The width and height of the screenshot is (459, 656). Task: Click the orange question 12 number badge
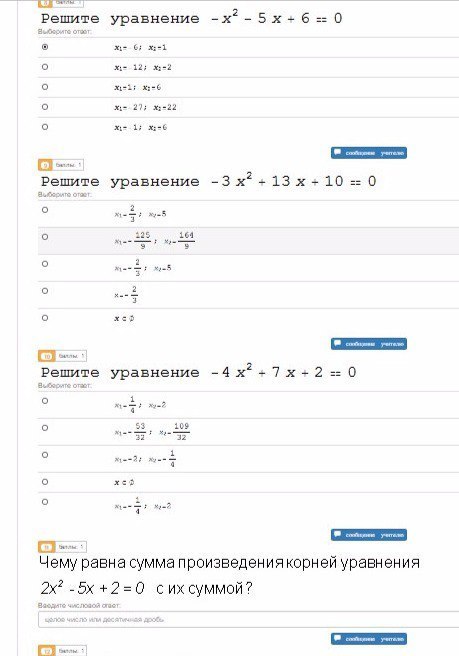(x=46, y=651)
